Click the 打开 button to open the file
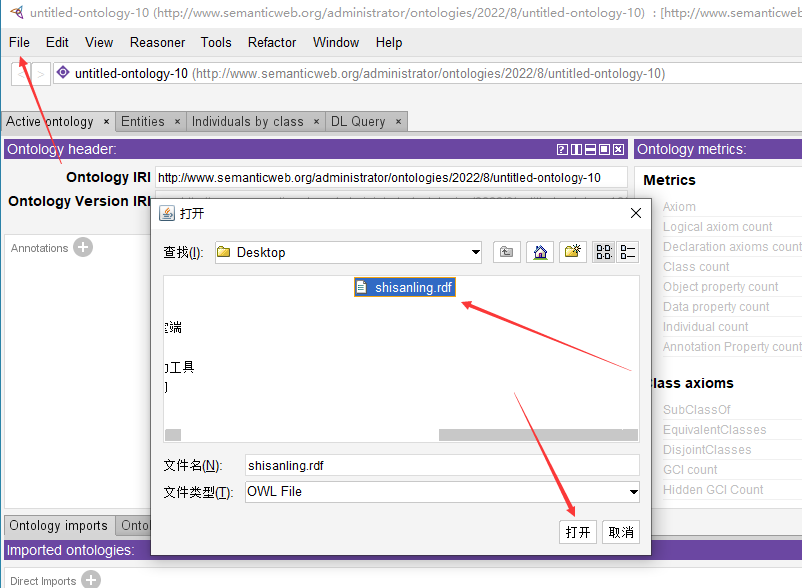This screenshot has height=588, width=802. point(578,532)
